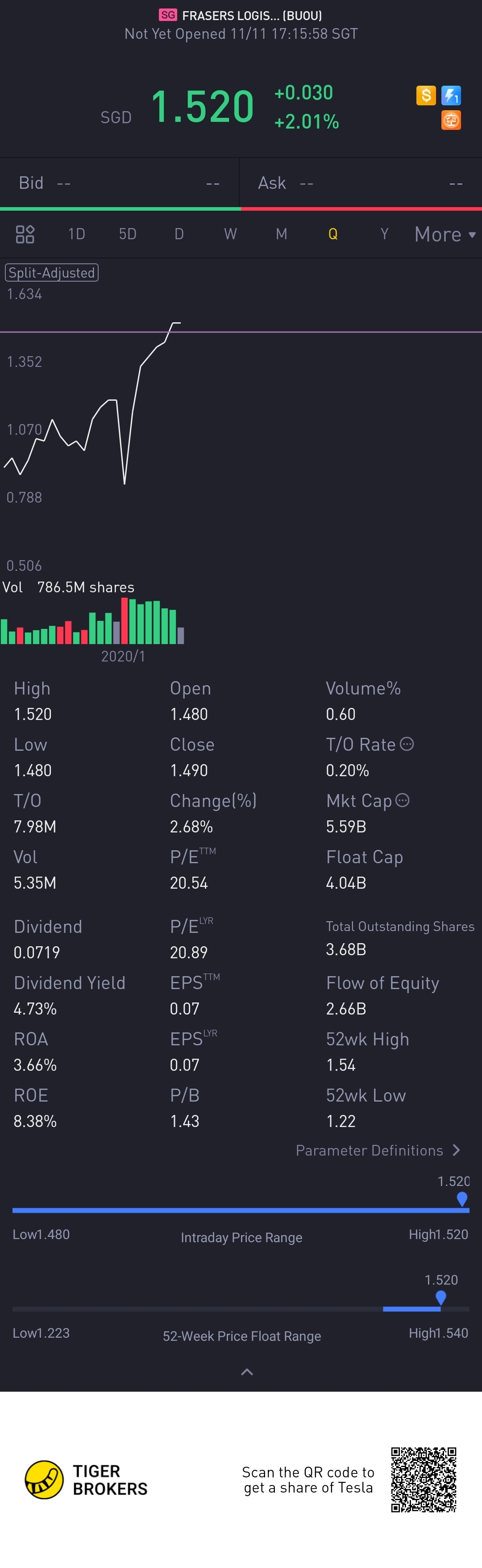Screen dimensions: 482x1568
Task: Tap the blue lightning bolt badge icon
Action: point(451,96)
